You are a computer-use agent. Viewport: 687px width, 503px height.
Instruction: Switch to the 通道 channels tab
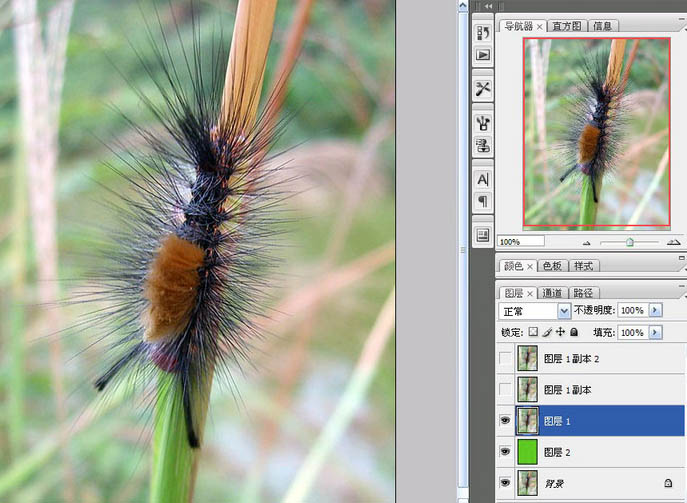point(552,293)
